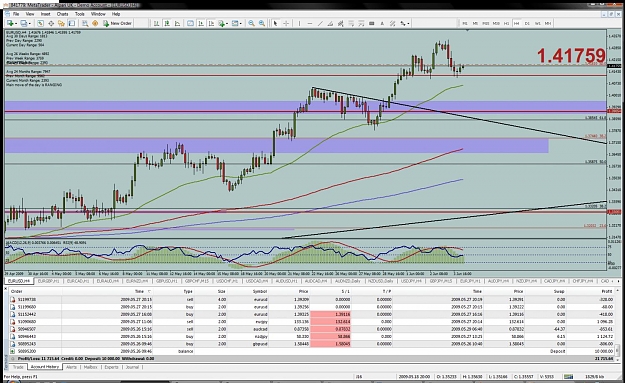Sort history by Profit column header

(x=590, y=291)
